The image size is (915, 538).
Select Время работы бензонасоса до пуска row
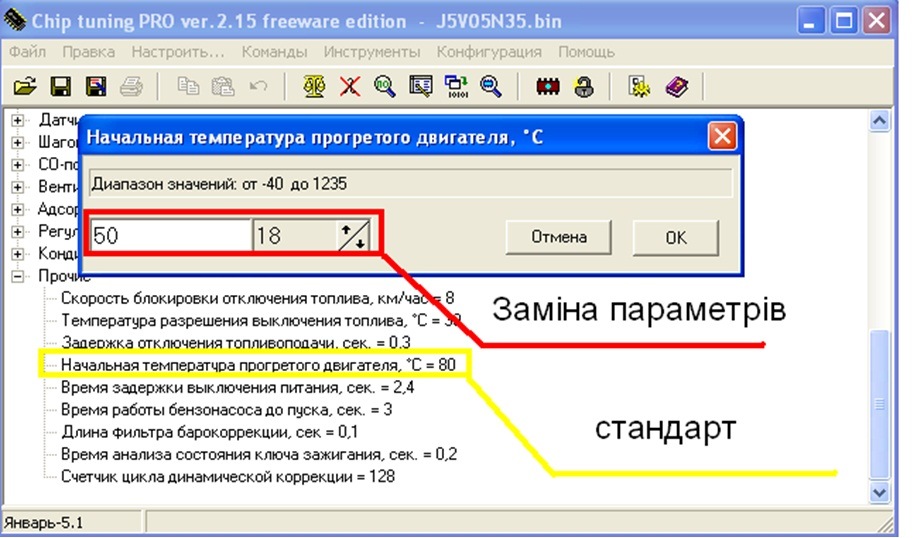tap(226, 410)
